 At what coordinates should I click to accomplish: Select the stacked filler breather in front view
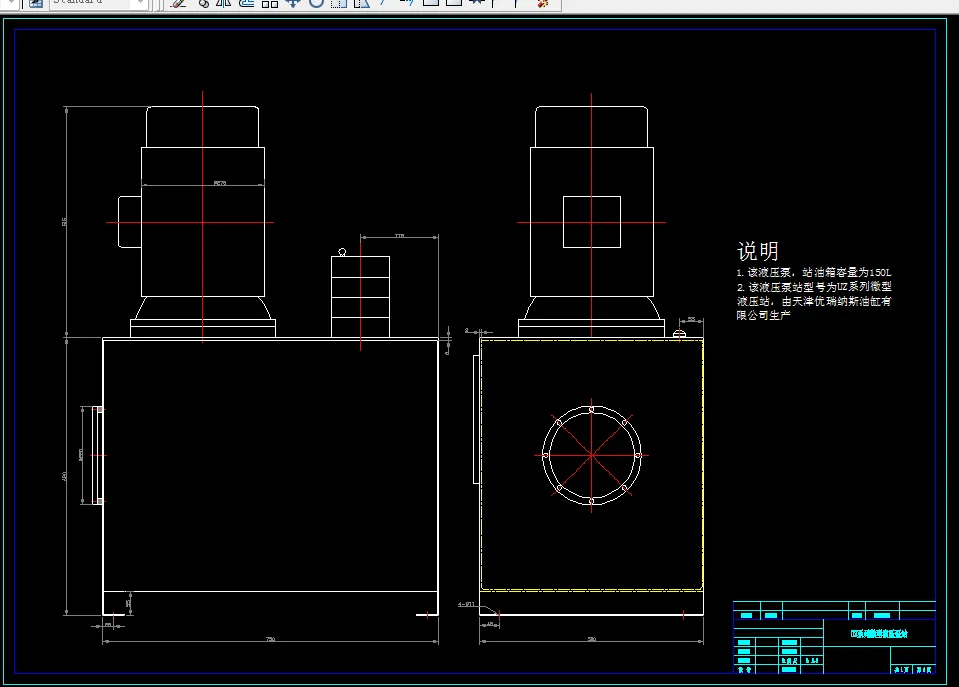point(360,297)
